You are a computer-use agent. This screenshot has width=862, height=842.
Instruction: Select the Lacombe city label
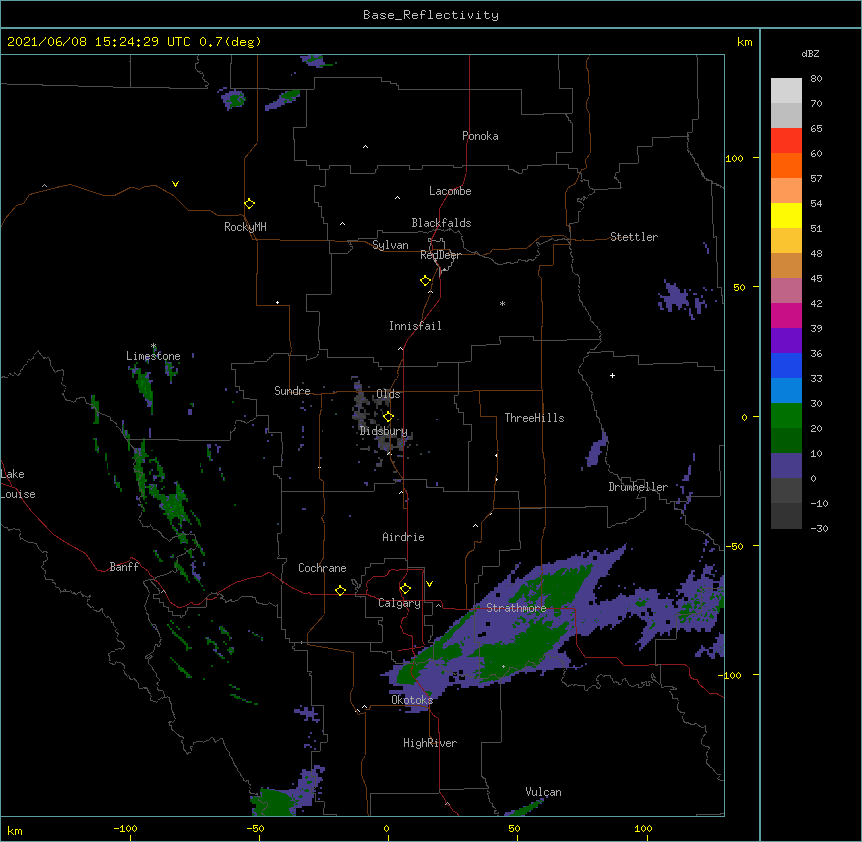(x=450, y=191)
